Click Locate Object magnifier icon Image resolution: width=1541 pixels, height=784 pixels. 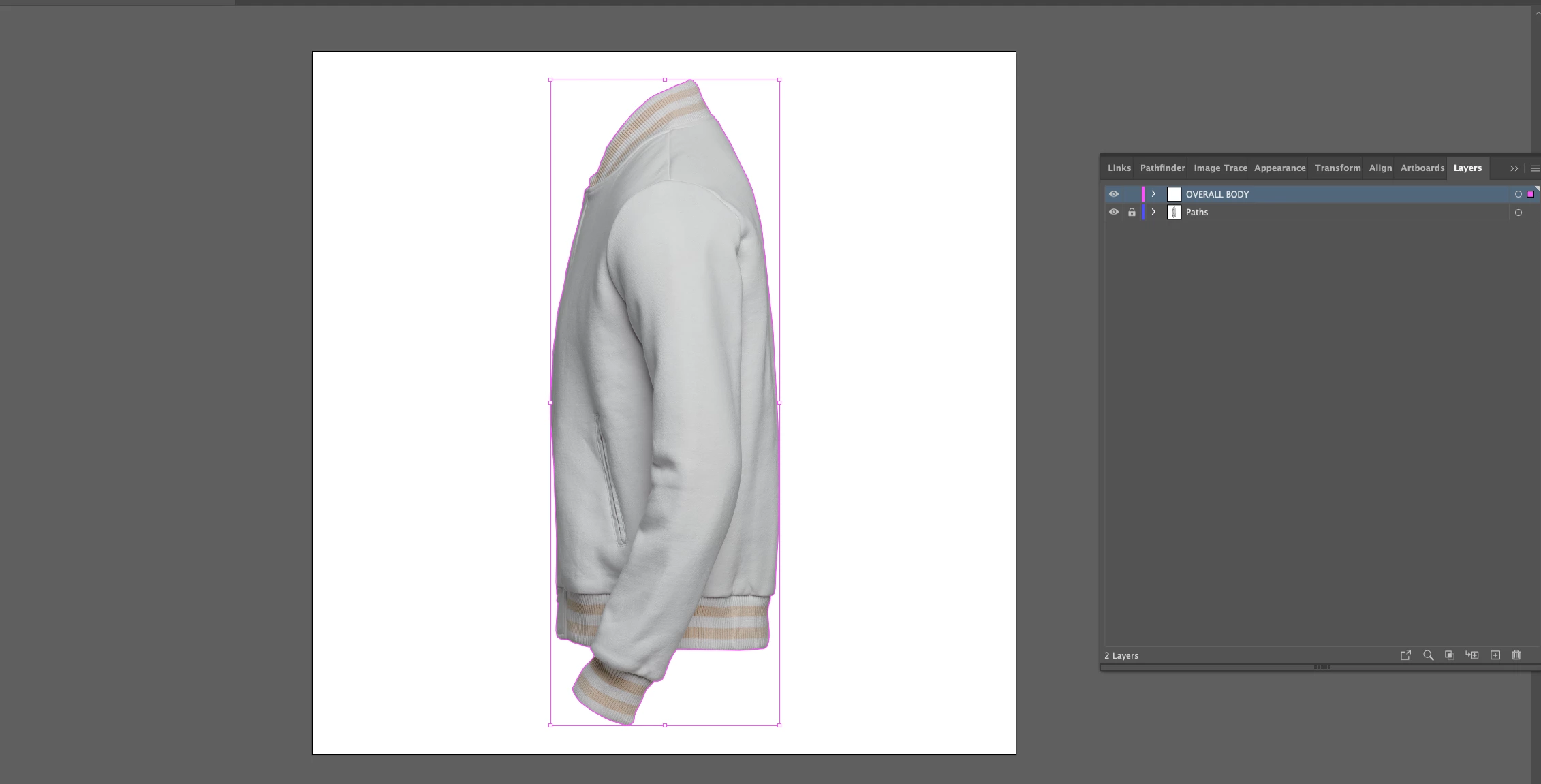[1428, 655]
